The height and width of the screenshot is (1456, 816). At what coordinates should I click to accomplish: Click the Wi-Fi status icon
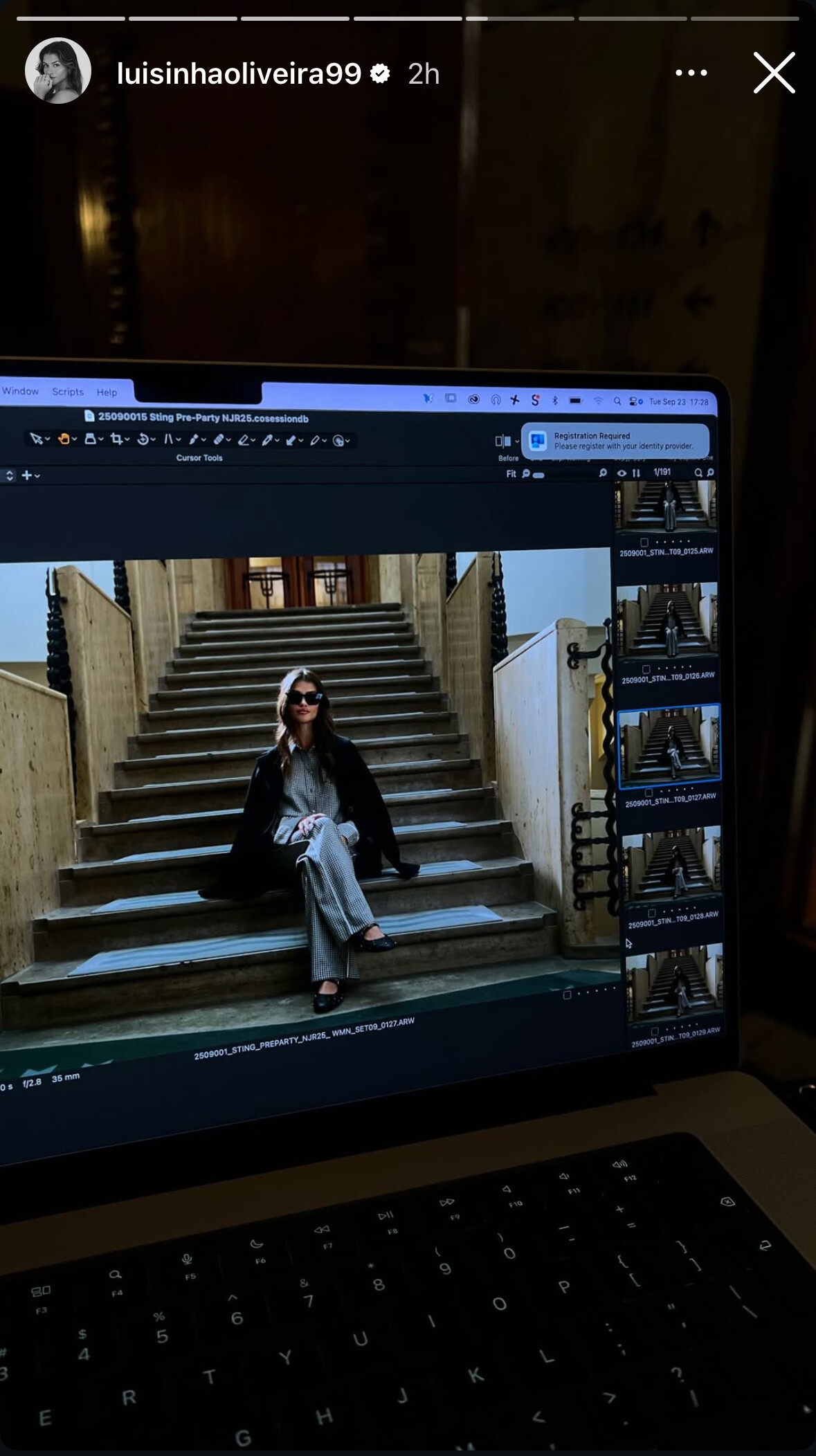598,401
